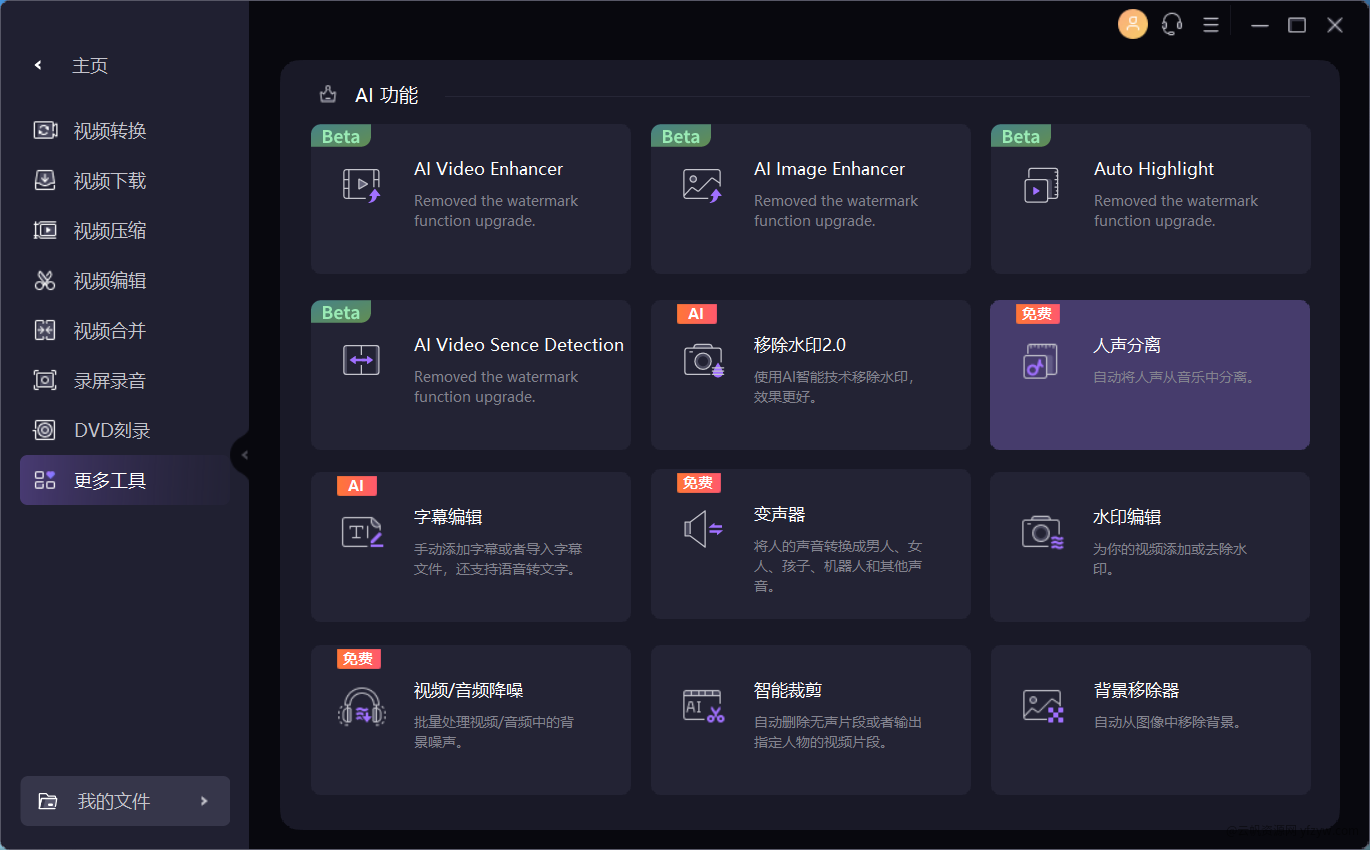The height and width of the screenshot is (850, 1370).
Task: Open the 人声分离 tool title
Action: pos(1127,345)
